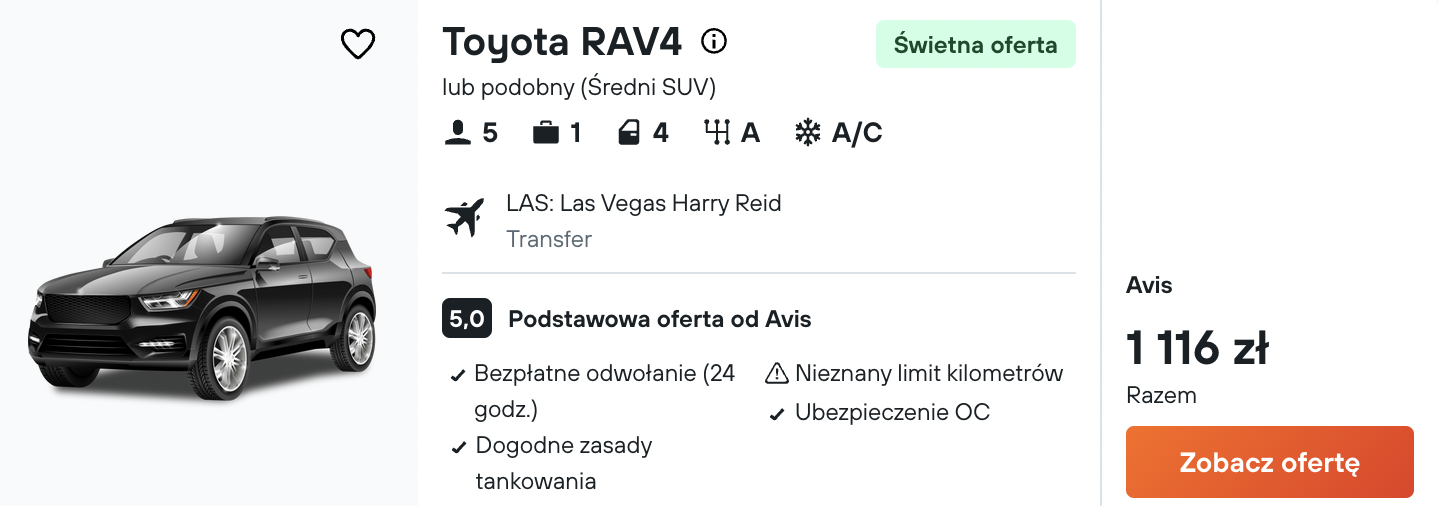
Task: Click the car doors icon
Action: (629, 132)
